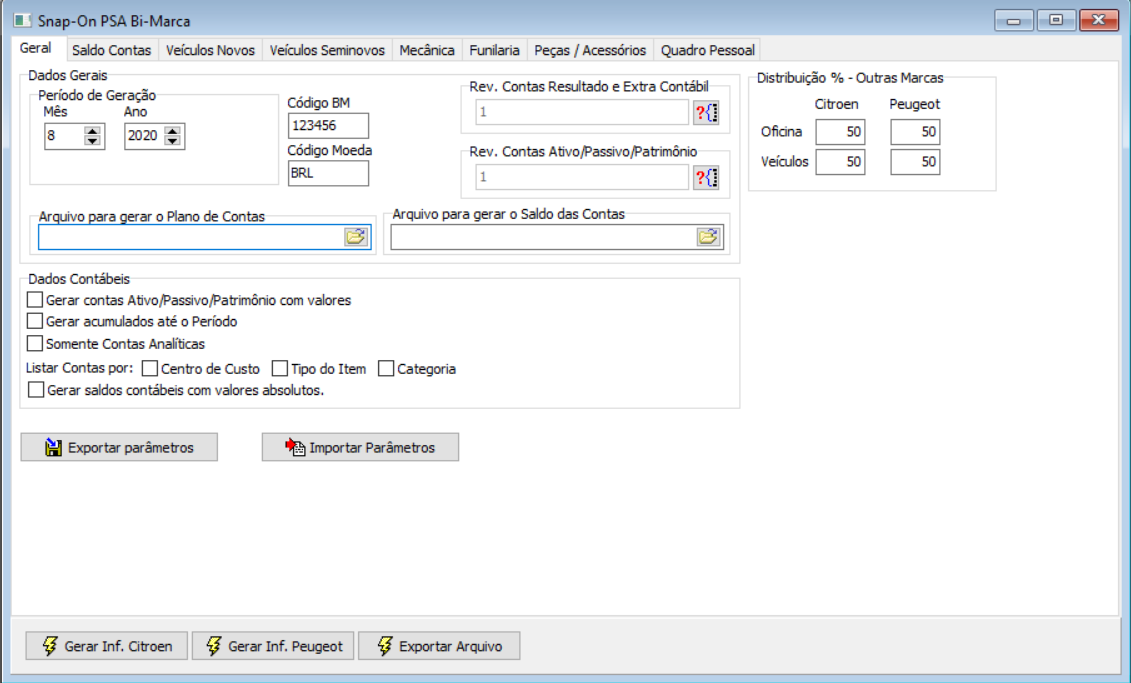Click the Veículos Peugeot percentage field
Viewport: 1131px width, 683px height.
coord(915,162)
